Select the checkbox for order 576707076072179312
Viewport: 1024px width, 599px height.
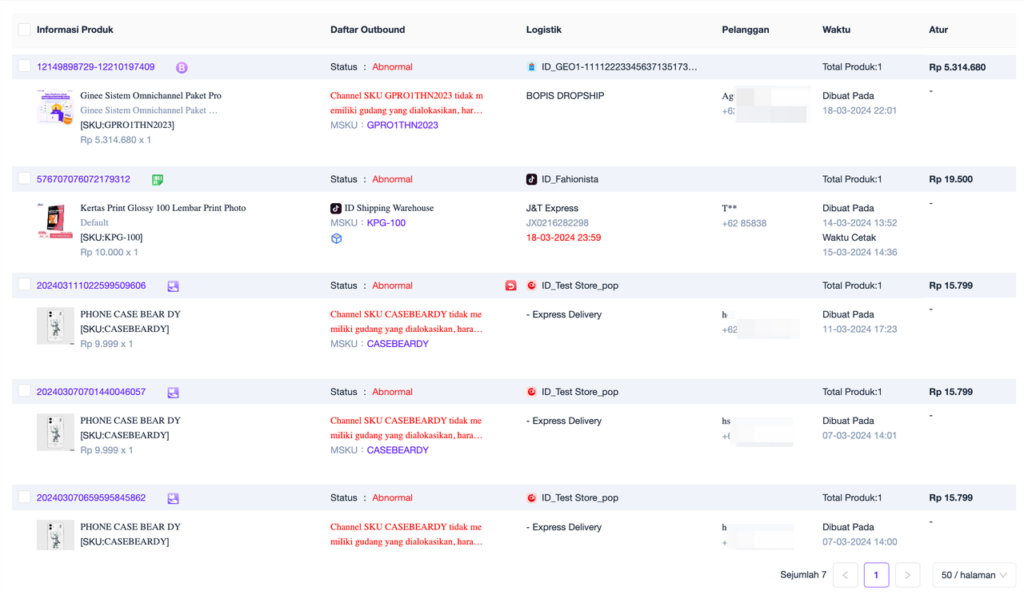(x=24, y=179)
